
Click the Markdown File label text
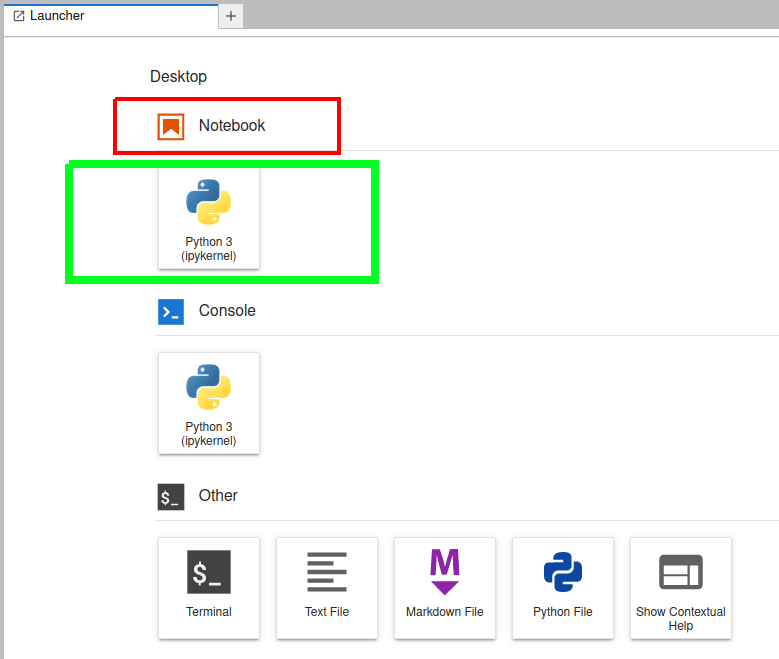pos(445,612)
